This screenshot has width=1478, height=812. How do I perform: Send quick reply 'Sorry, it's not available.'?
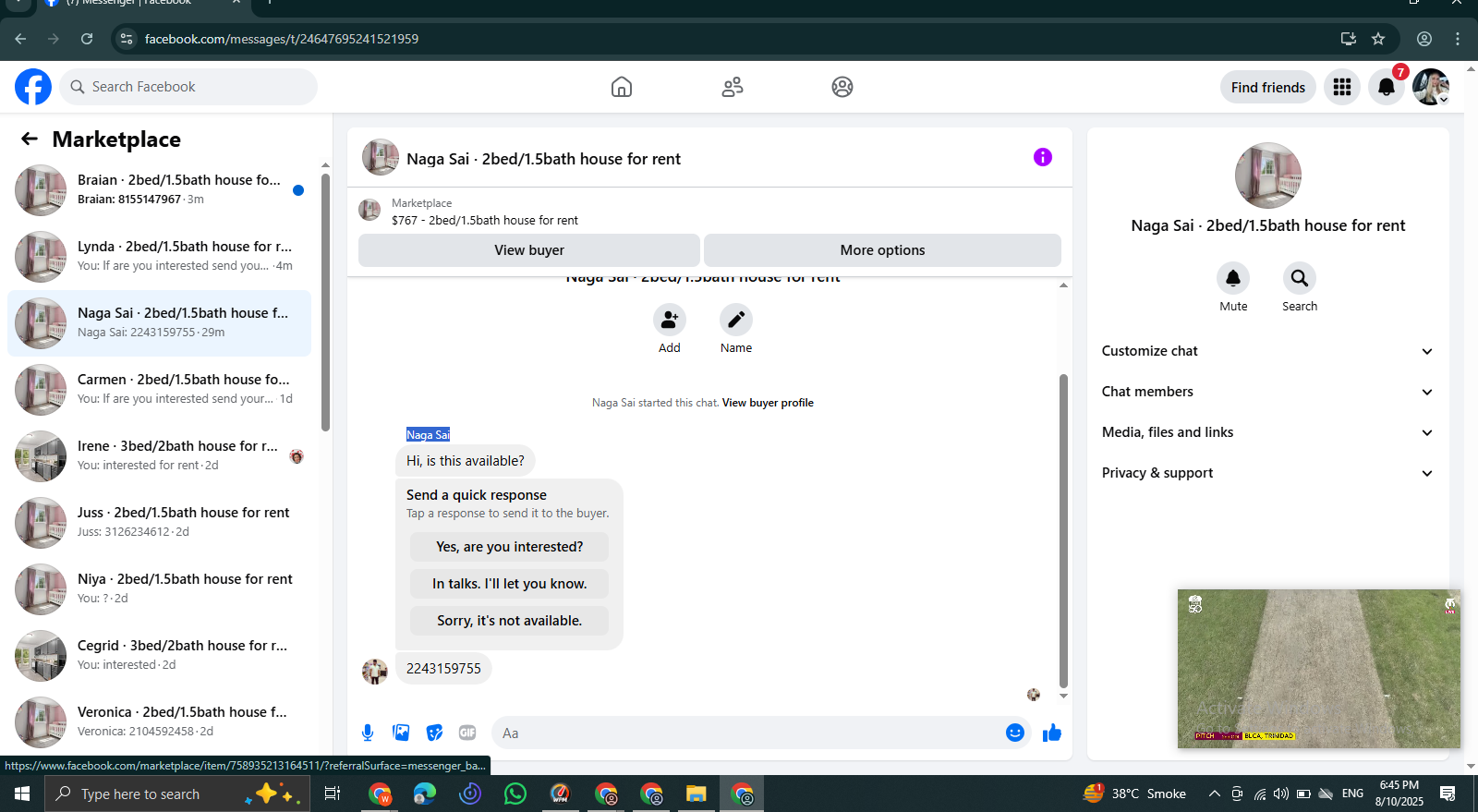click(510, 621)
